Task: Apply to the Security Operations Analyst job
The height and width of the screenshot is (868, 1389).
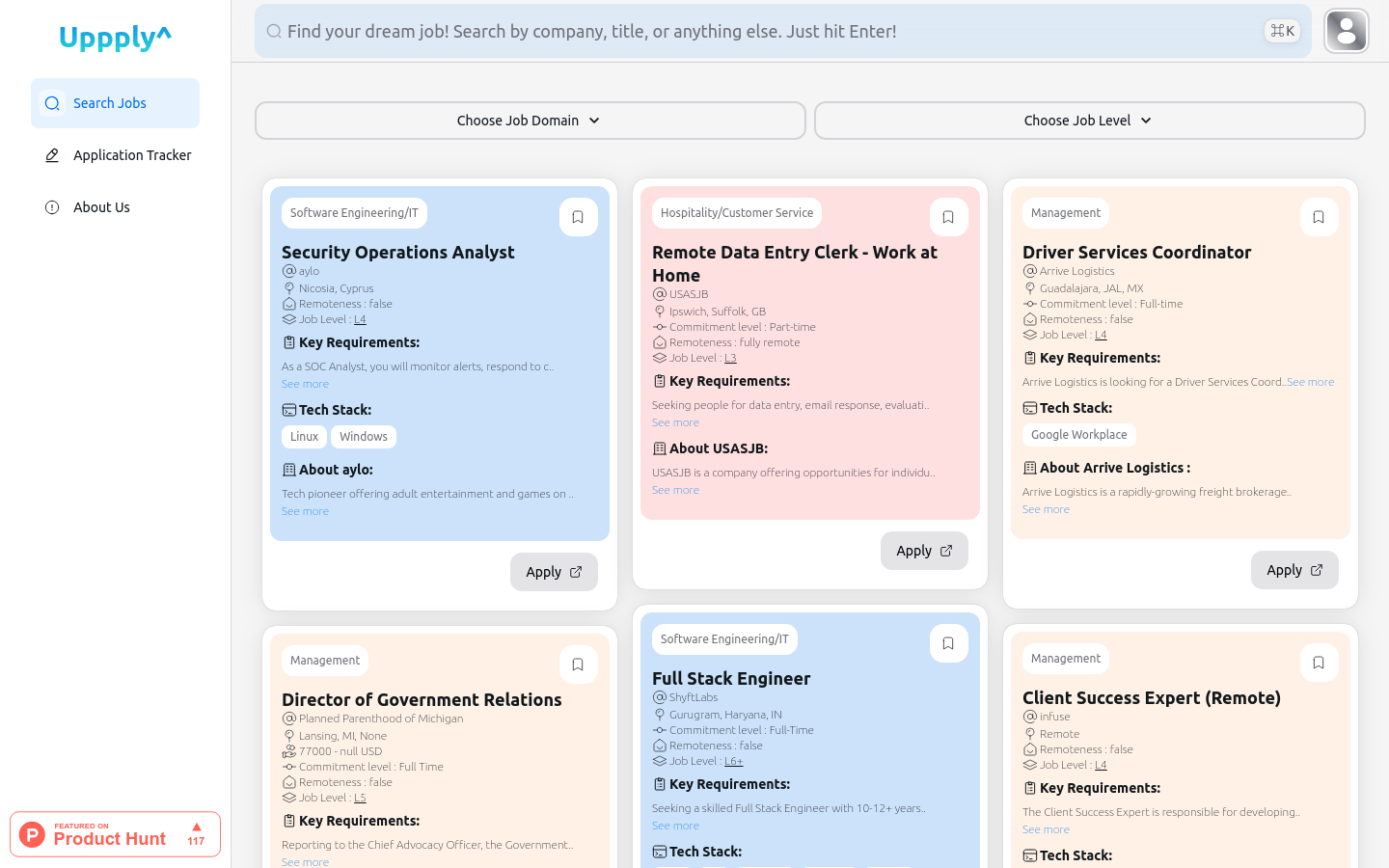Action: pos(554,572)
